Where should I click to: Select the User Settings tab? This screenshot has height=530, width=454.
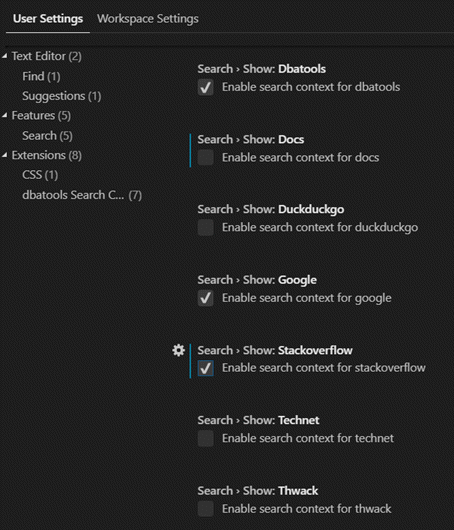click(x=48, y=19)
